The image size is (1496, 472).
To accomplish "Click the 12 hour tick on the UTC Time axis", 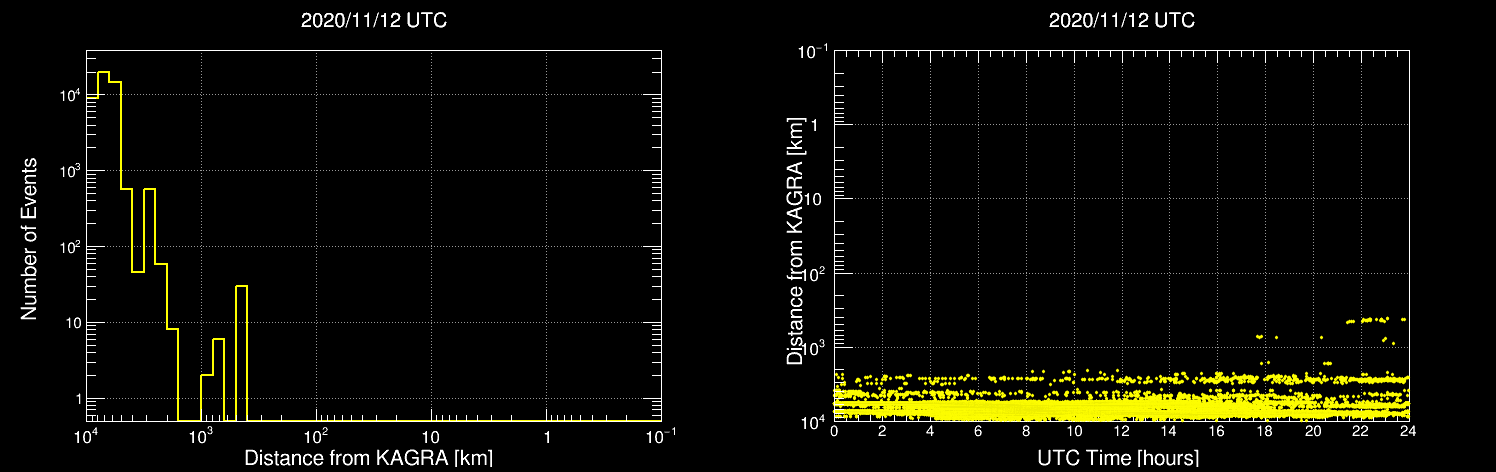I will [1121, 432].
